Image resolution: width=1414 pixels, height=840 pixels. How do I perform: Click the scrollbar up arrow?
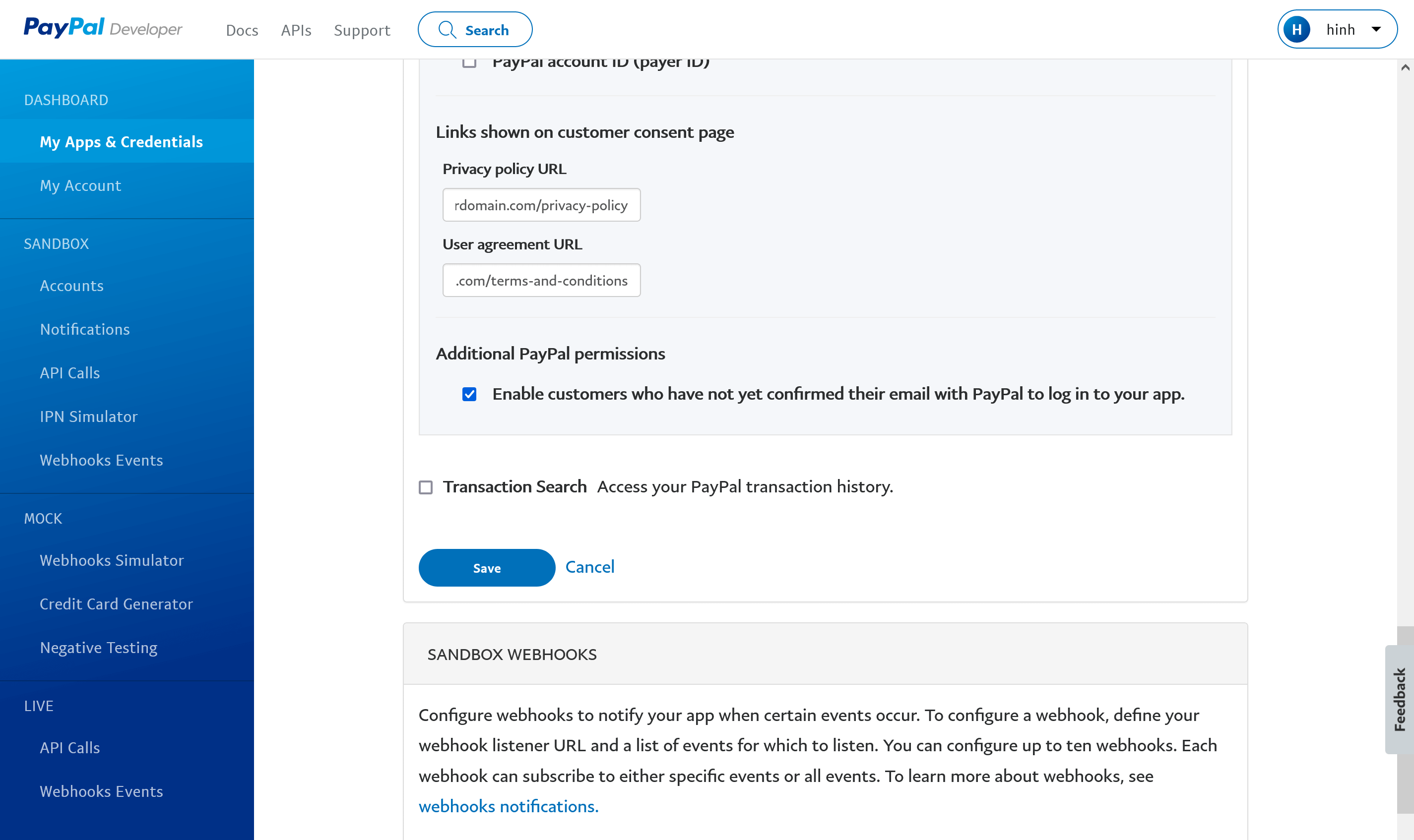pos(1406,67)
